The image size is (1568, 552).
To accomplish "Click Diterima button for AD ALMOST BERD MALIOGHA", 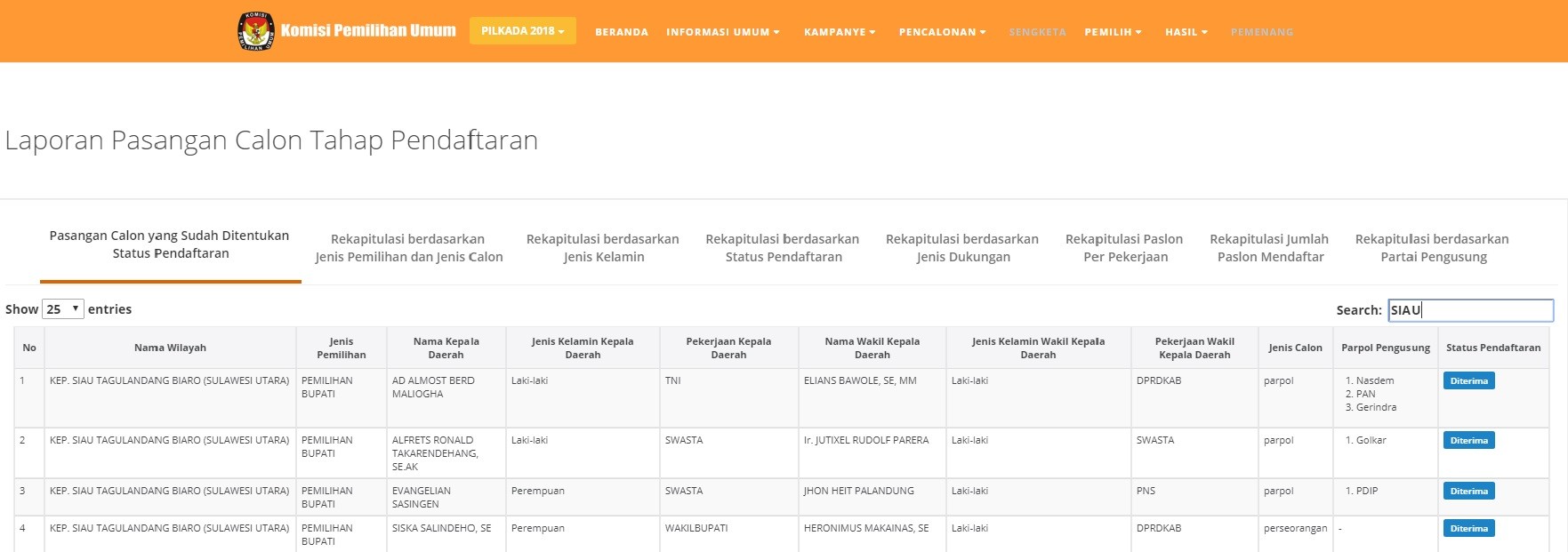I will tap(1468, 381).
